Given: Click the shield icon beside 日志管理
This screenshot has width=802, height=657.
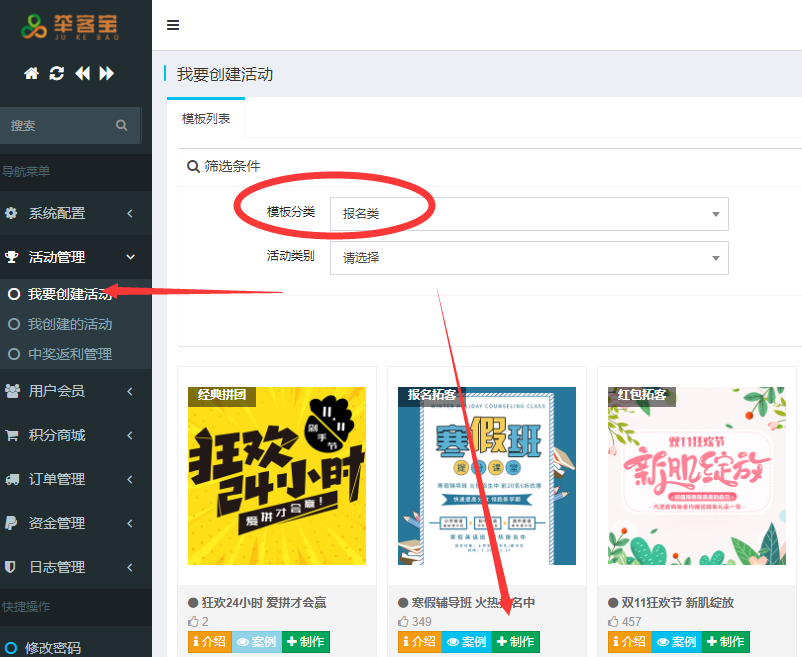Looking at the screenshot, I should [10, 567].
